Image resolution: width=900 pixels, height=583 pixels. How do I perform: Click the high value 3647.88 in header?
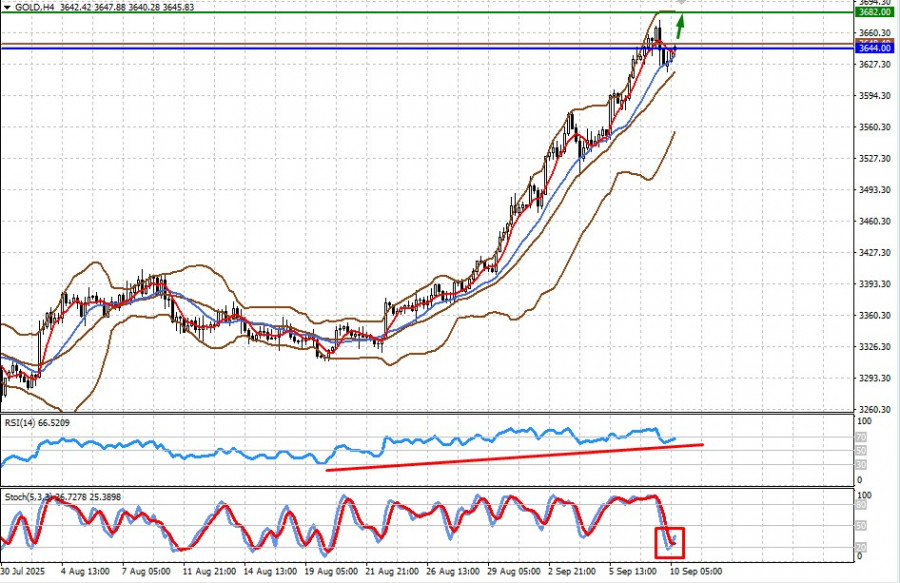pyautogui.click(x=109, y=7)
